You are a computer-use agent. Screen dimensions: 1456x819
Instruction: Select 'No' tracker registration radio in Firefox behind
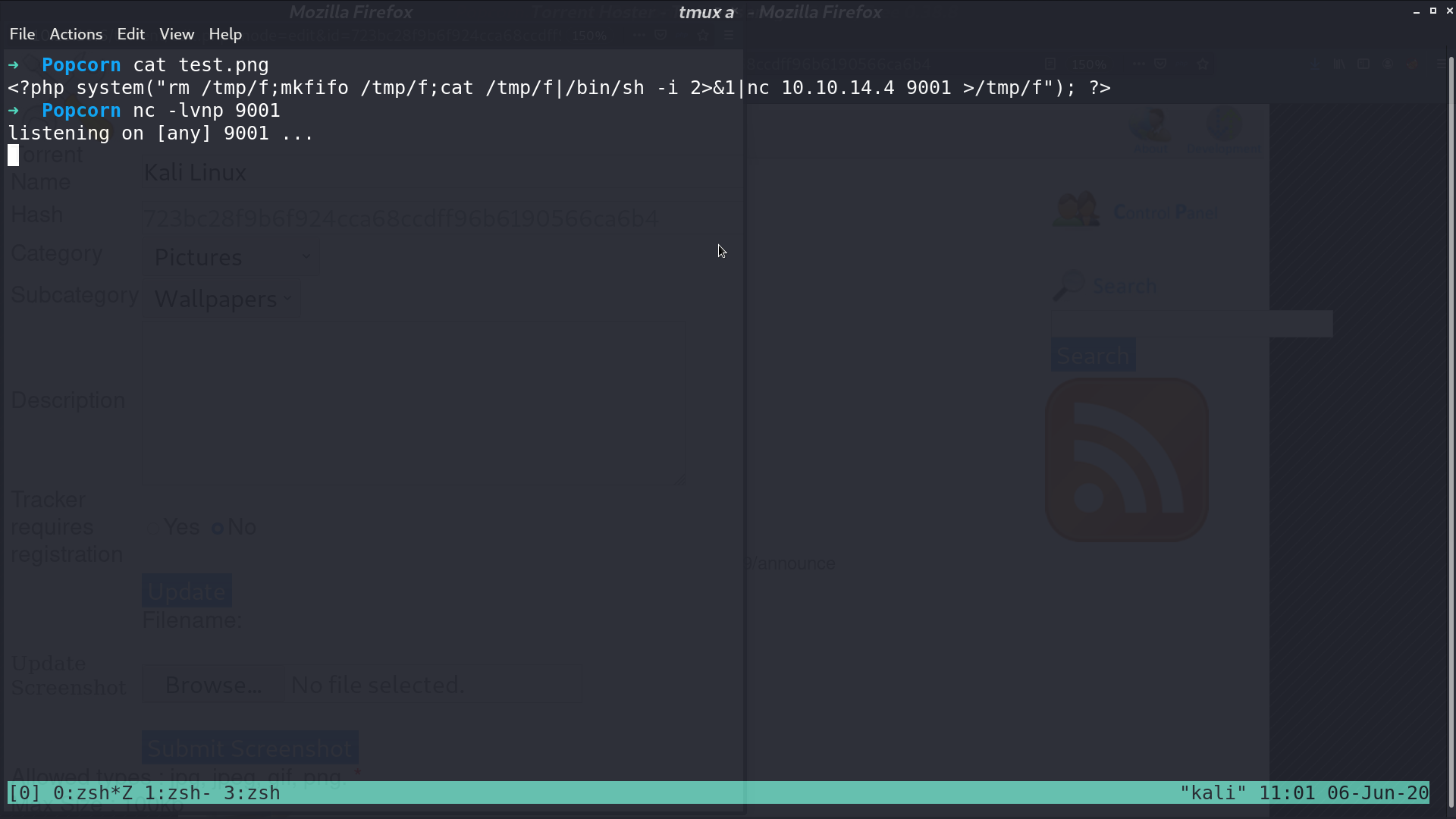(218, 528)
